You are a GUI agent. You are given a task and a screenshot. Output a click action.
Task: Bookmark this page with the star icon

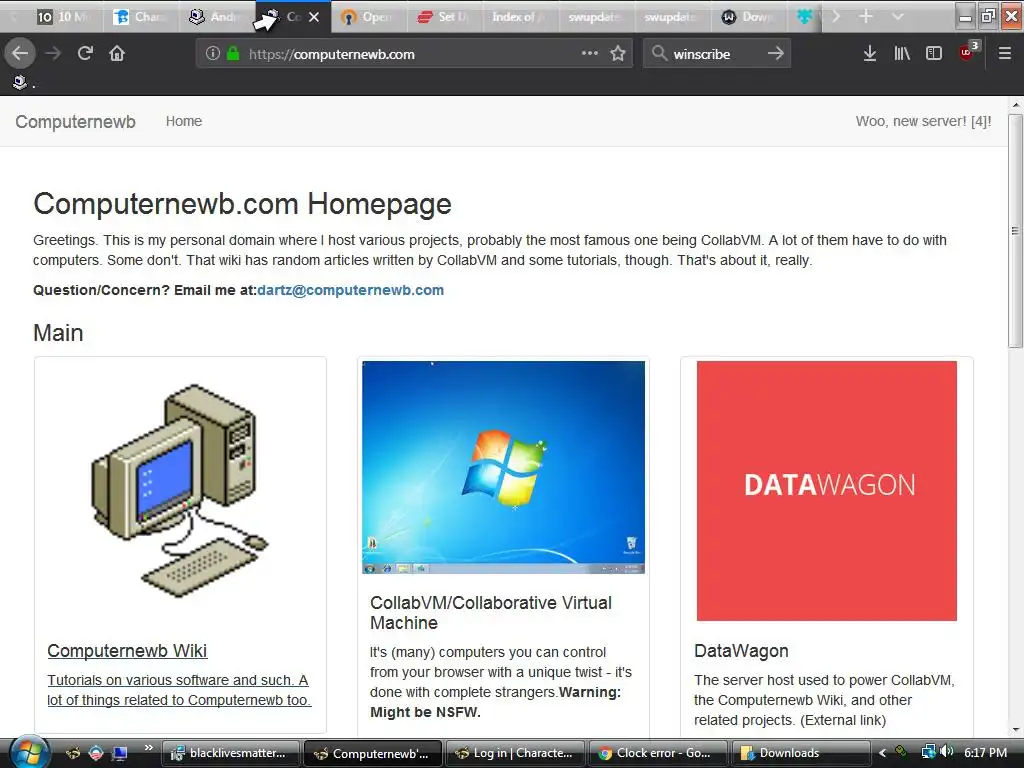click(x=618, y=54)
